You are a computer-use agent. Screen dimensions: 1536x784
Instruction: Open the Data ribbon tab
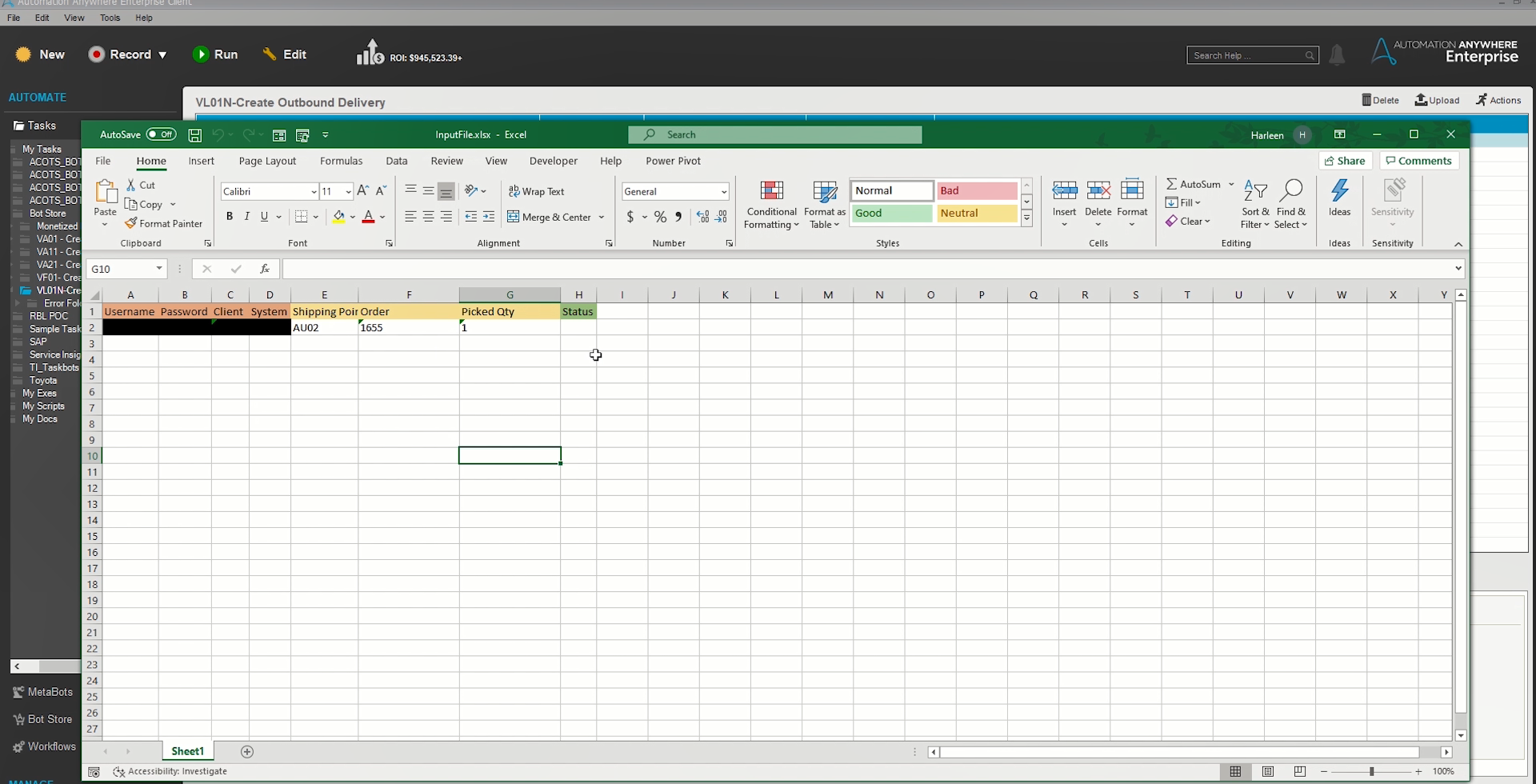(x=396, y=161)
